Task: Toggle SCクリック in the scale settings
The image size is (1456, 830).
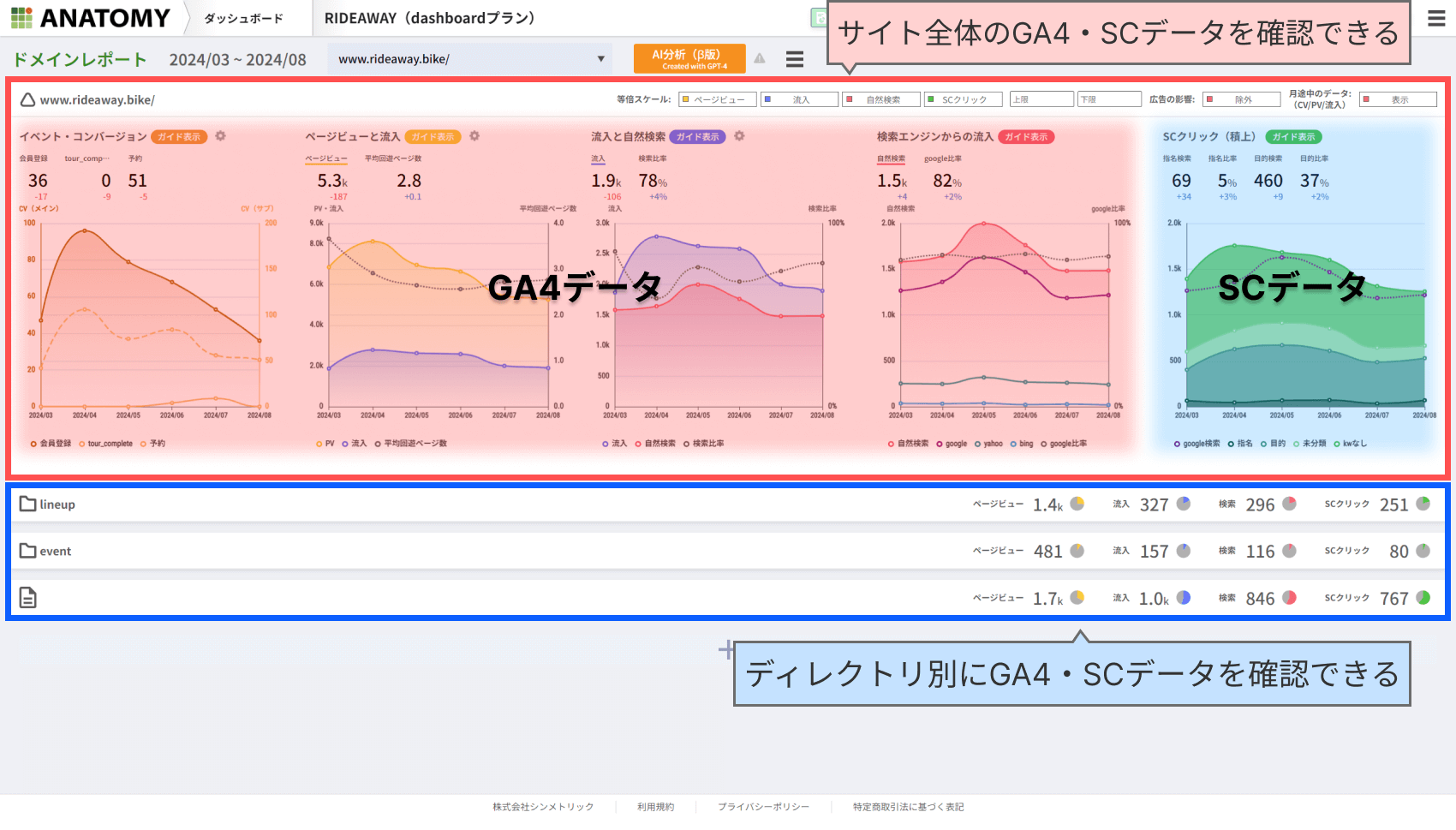Action: [x=963, y=99]
